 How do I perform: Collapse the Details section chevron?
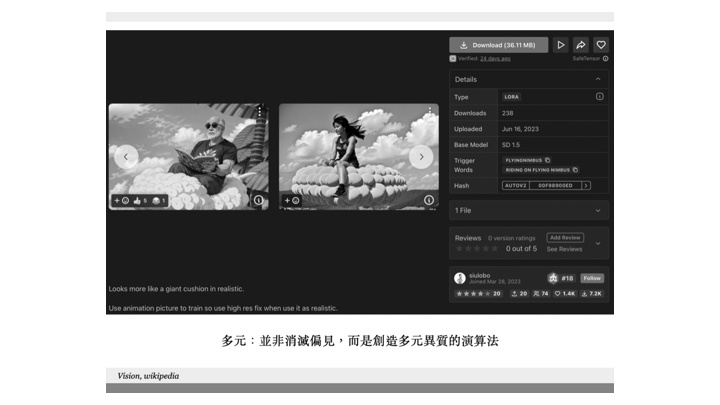pyautogui.click(x=598, y=79)
